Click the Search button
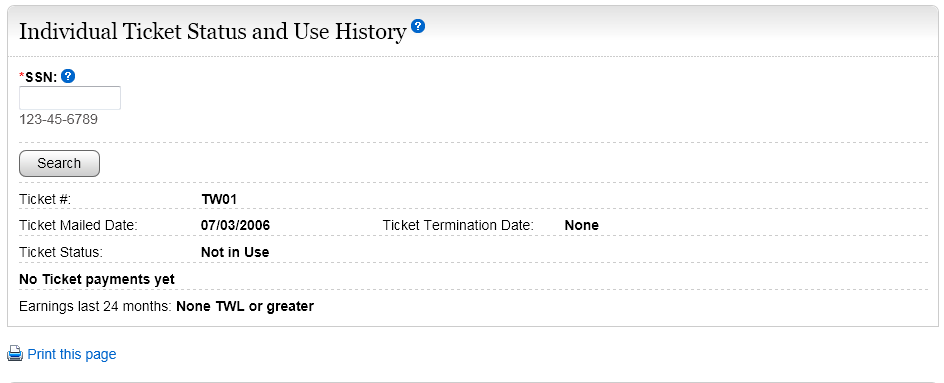Screen dimensions: 944x383 60,163
